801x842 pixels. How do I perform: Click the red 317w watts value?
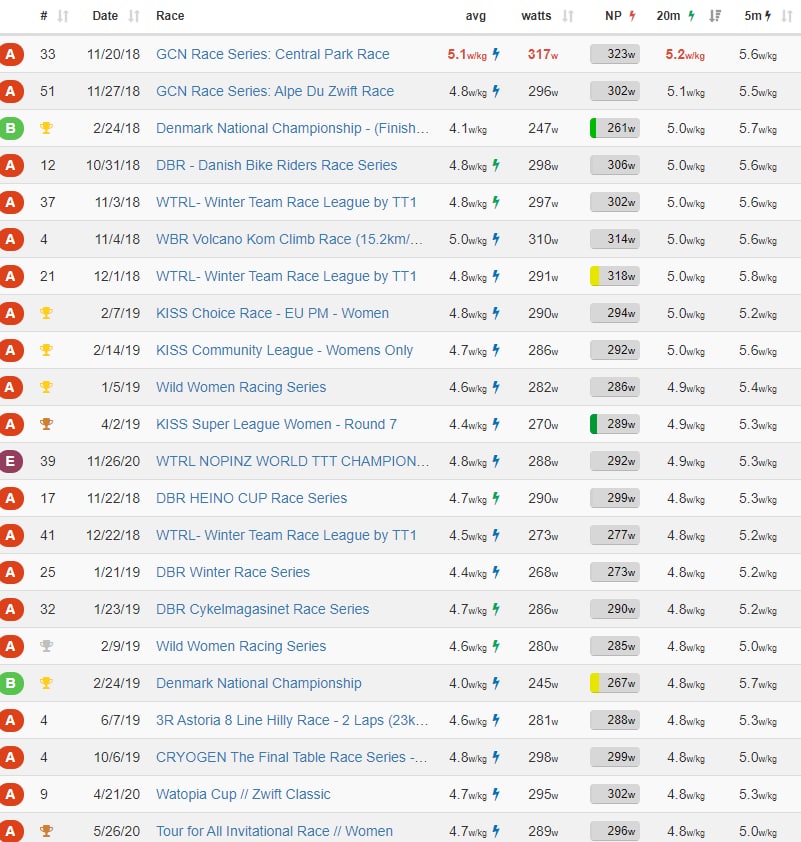pyautogui.click(x=543, y=54)
